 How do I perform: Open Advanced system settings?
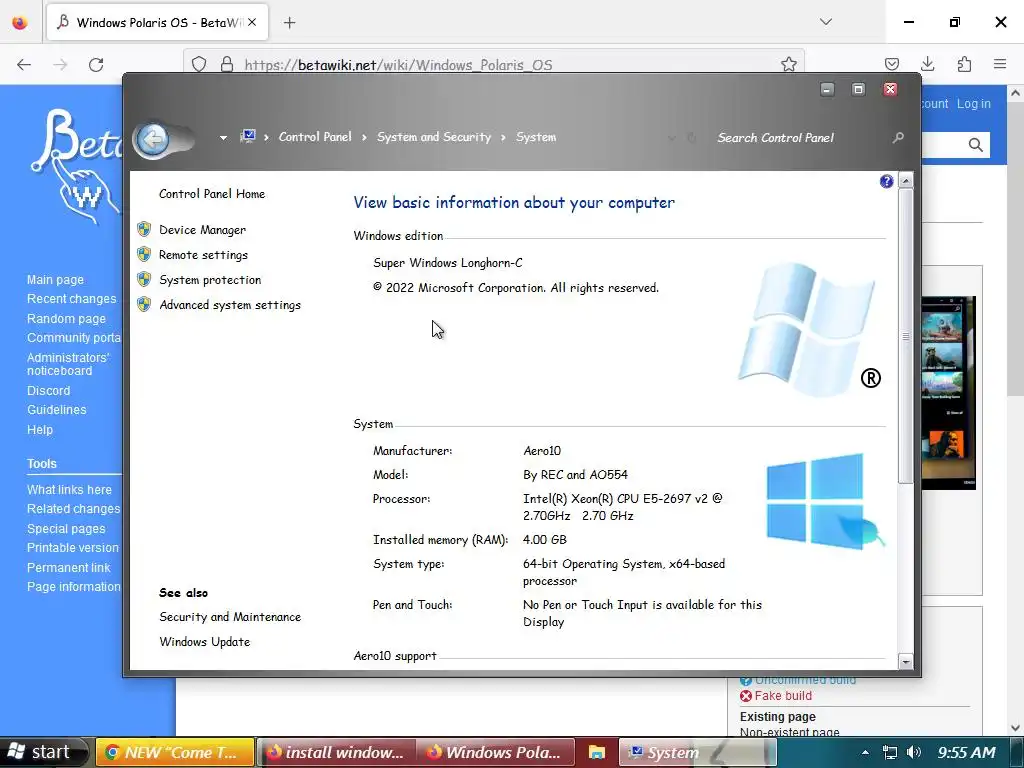(x=230, y=305)
